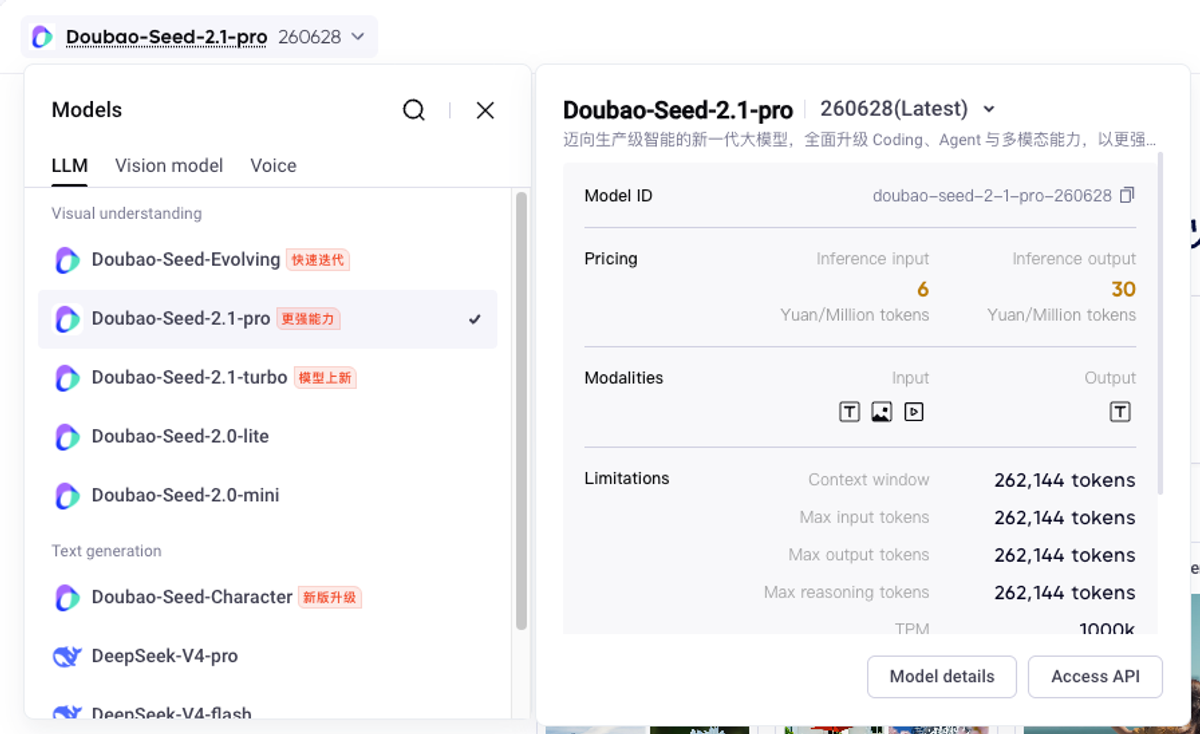Click the Visual understanding section header
The height and width of the screenshot is (734, 1200).
(126, 214)
